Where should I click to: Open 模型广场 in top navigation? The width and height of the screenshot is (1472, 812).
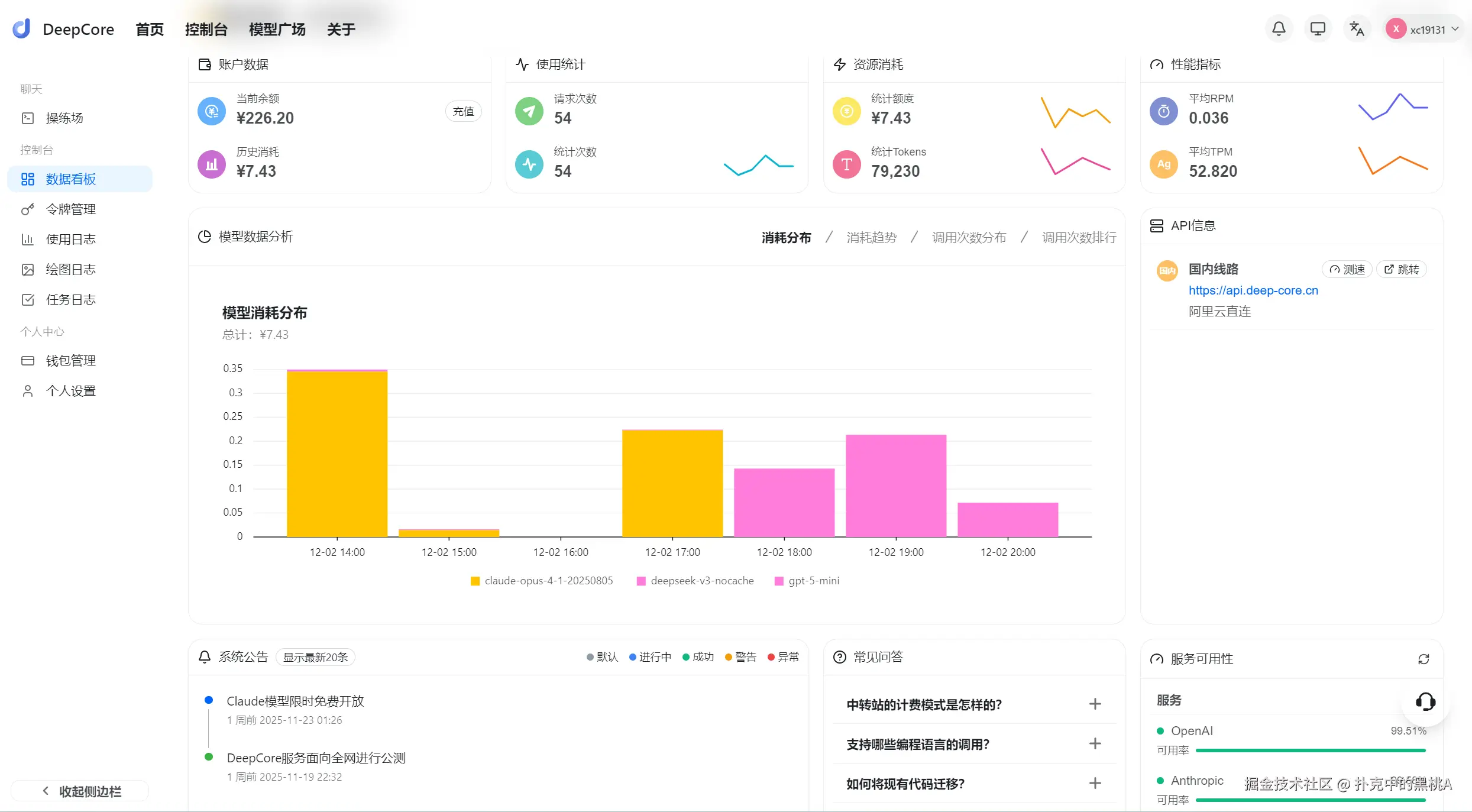coord(277,30)
